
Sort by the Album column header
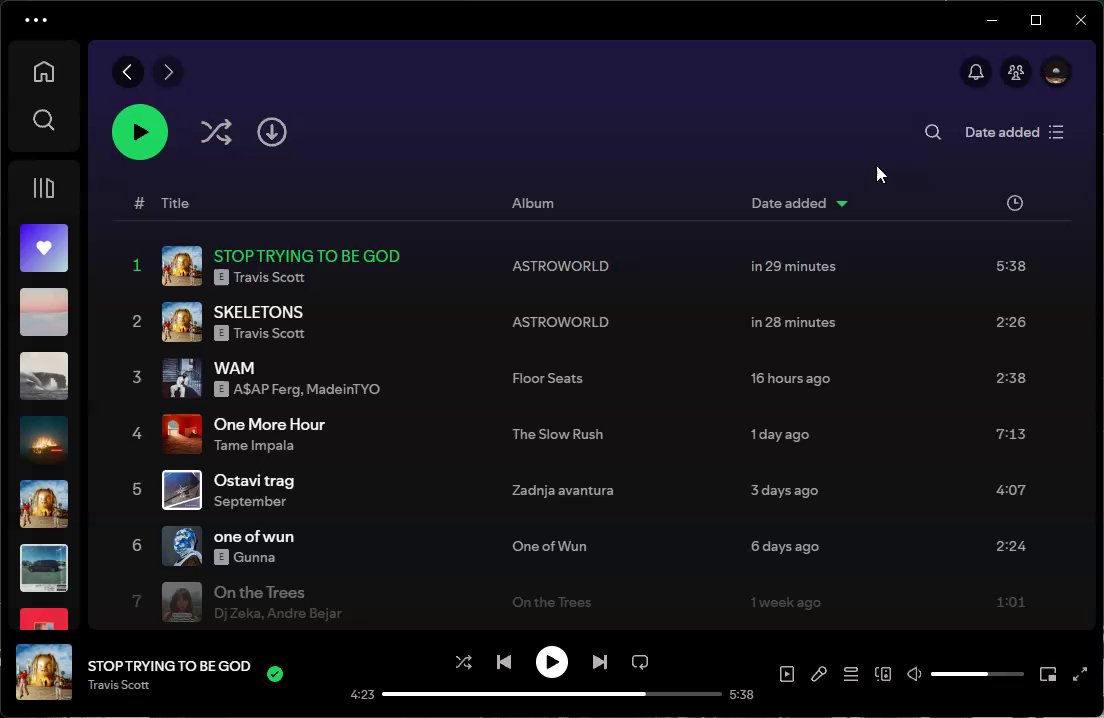pyautogui.click(x=532, y=203)
